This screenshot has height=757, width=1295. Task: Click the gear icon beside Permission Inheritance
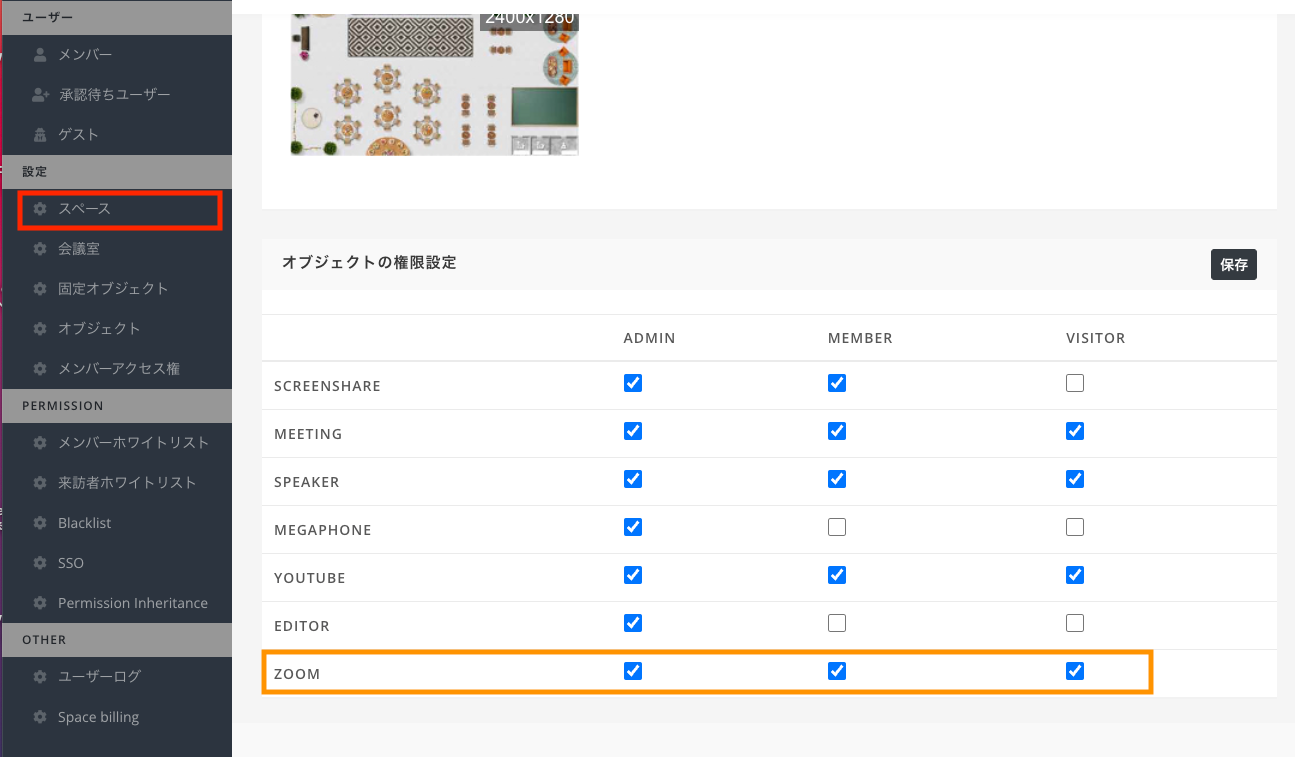tap(40, 603)
